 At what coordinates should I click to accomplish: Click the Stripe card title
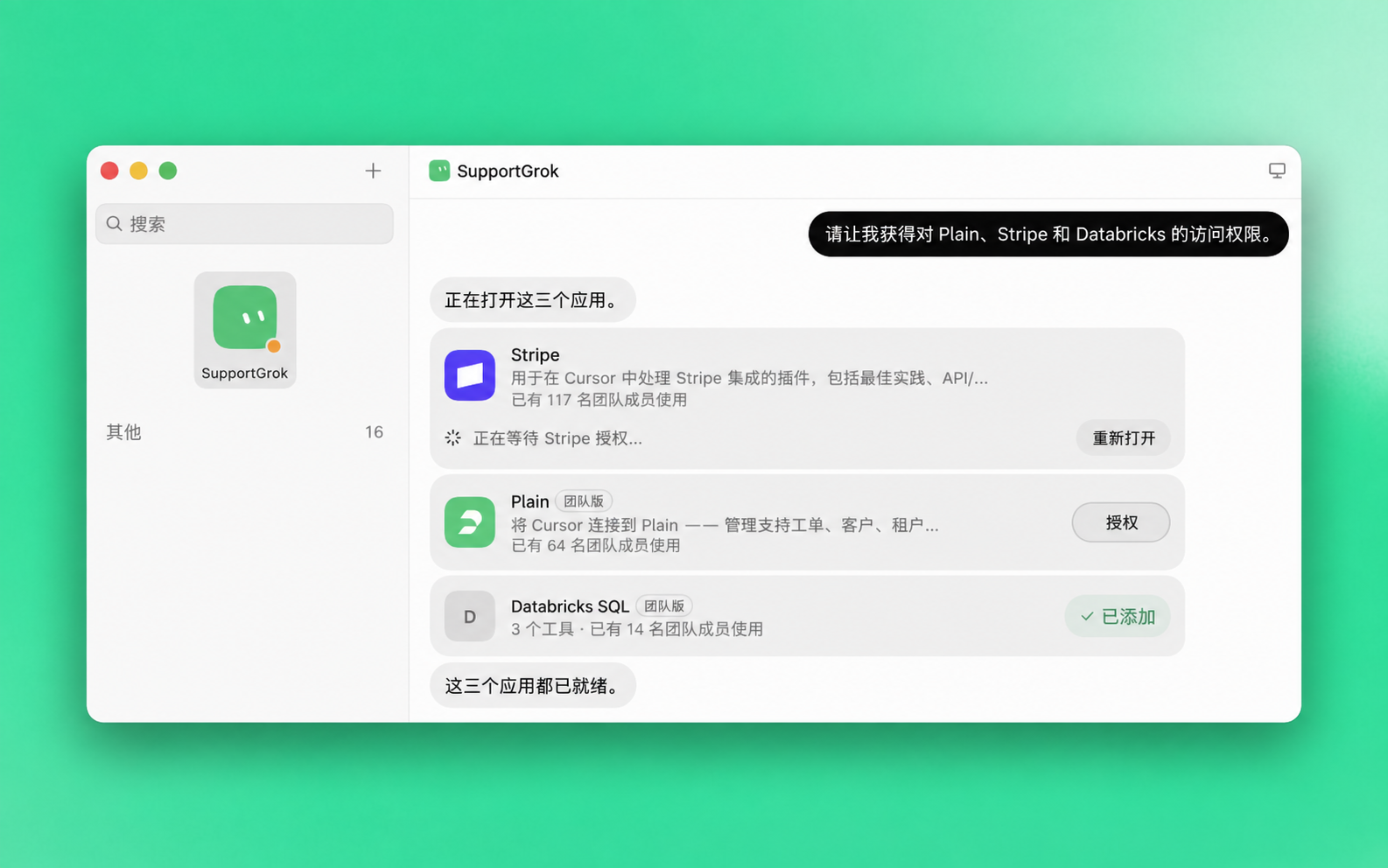coord(536,354)
